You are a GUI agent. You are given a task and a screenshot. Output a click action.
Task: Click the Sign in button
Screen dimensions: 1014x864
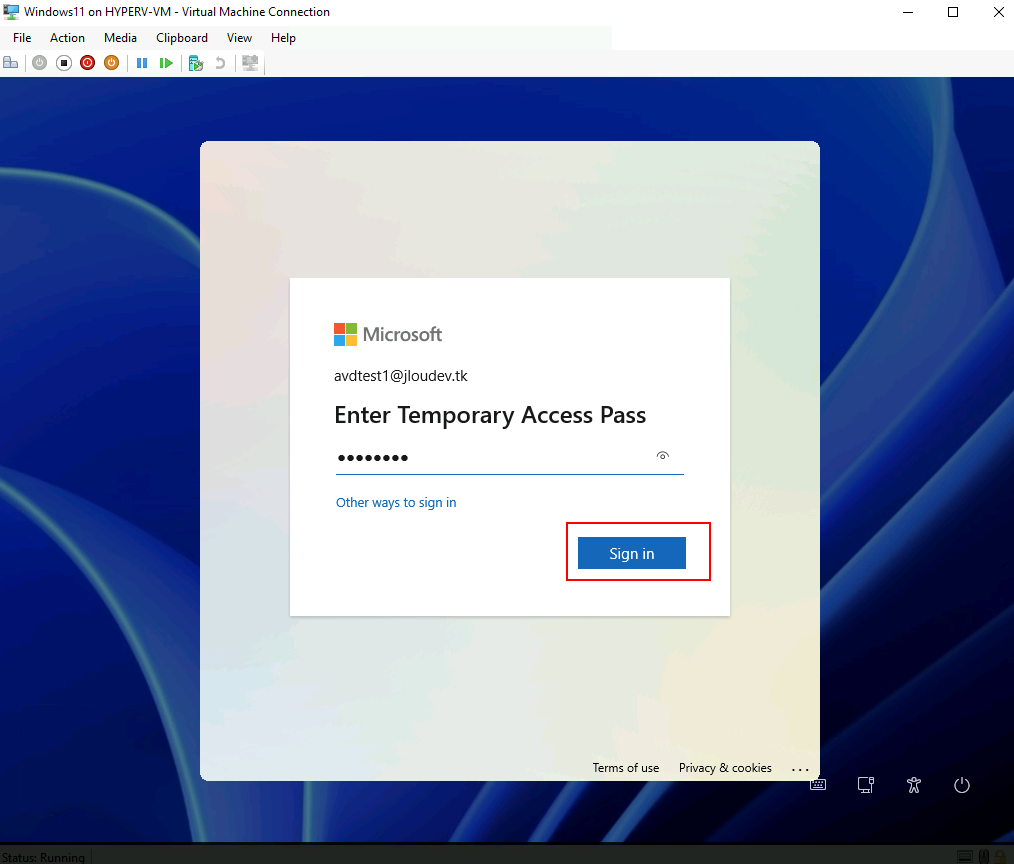click(x=632, y=553)
